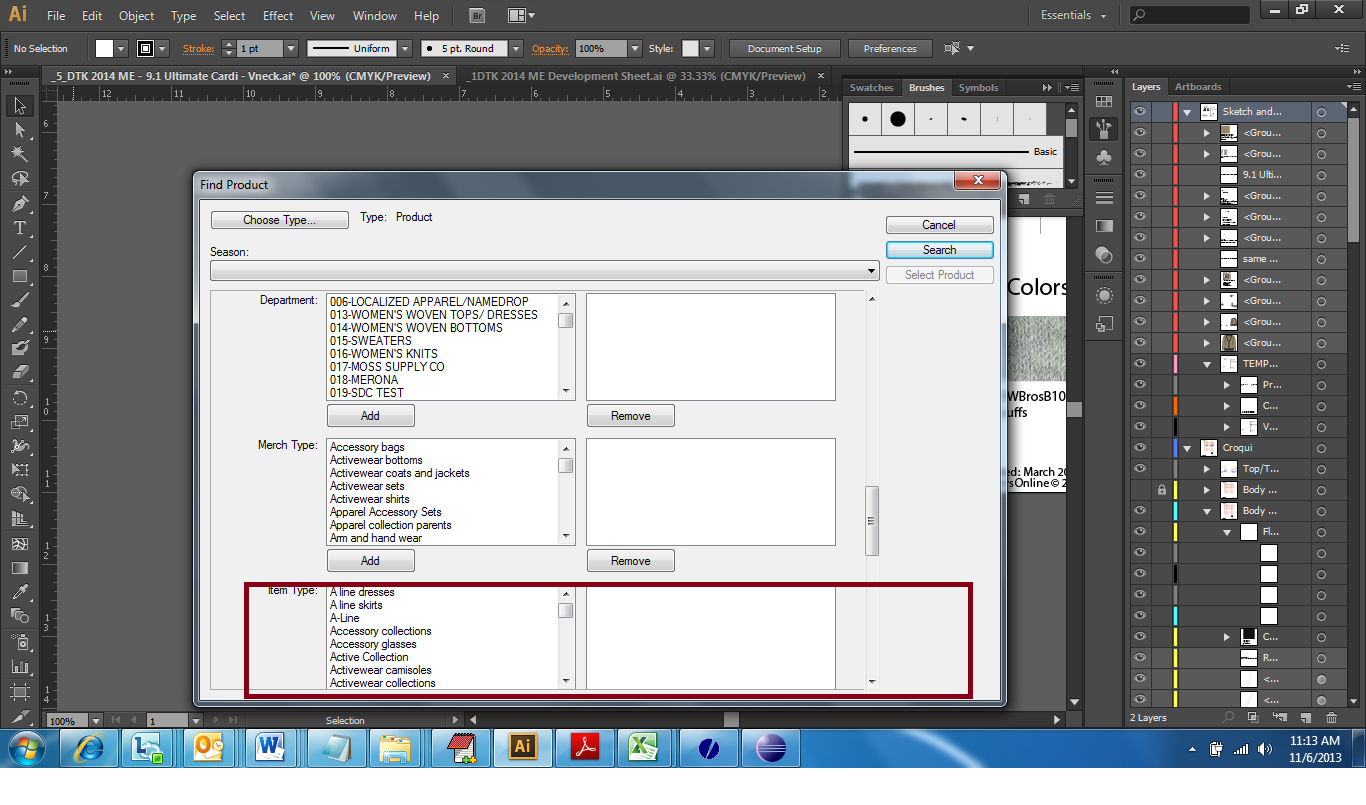The image size is (1366, 805).
Task: Select the Rotate tool
Action: tap(19, 398)
